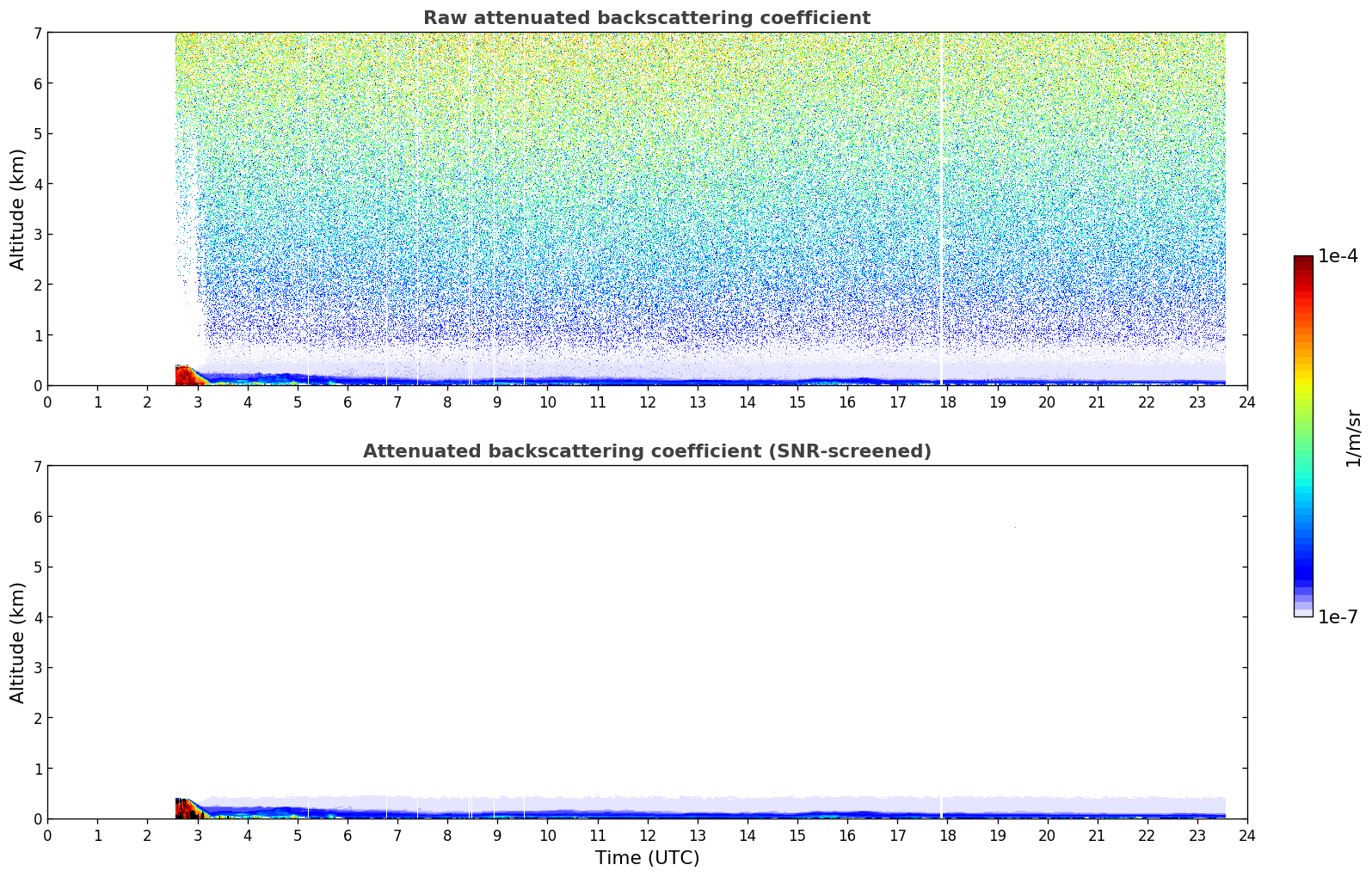
Task: Click the dark red top of colorbar
Action: point(1302,261)
